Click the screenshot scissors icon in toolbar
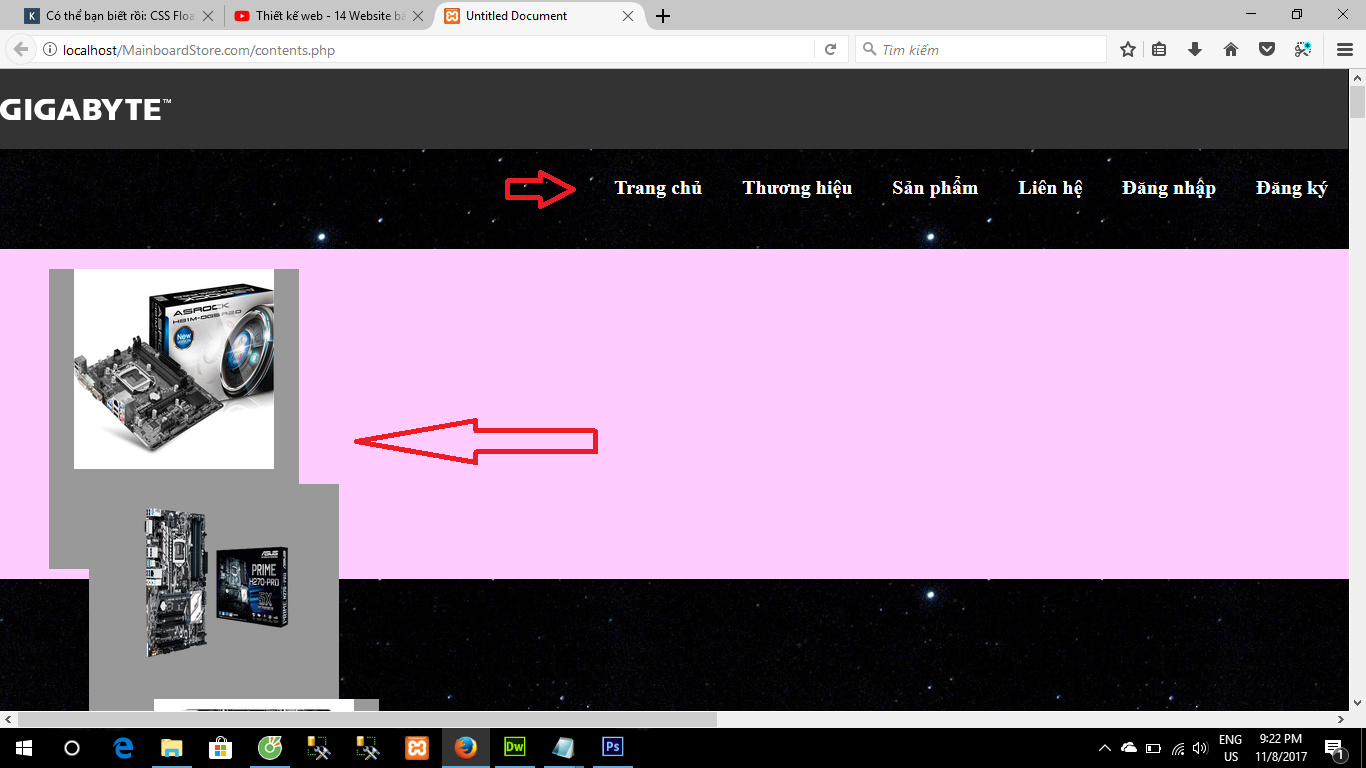This screenshot has width=1366, height=768. [1303, 50]
